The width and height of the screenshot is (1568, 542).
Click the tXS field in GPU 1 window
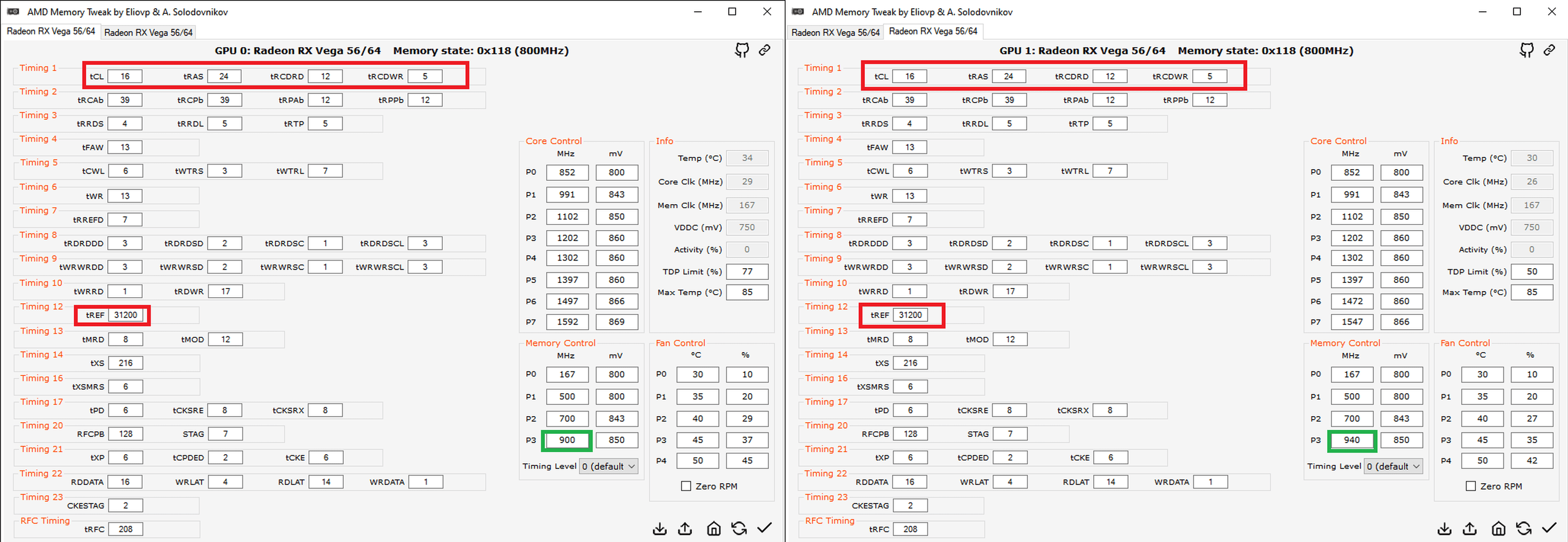[910, 363]
